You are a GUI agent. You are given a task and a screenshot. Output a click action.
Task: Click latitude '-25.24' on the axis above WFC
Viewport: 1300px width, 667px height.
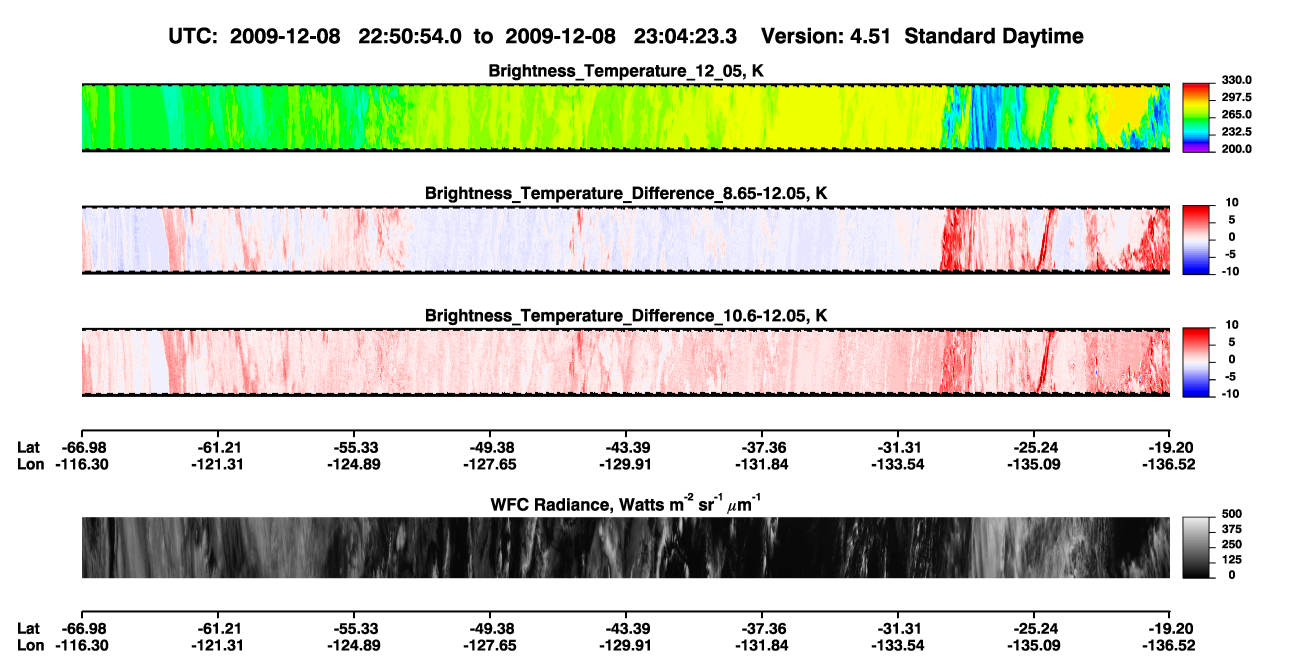tap(1034, 447)
